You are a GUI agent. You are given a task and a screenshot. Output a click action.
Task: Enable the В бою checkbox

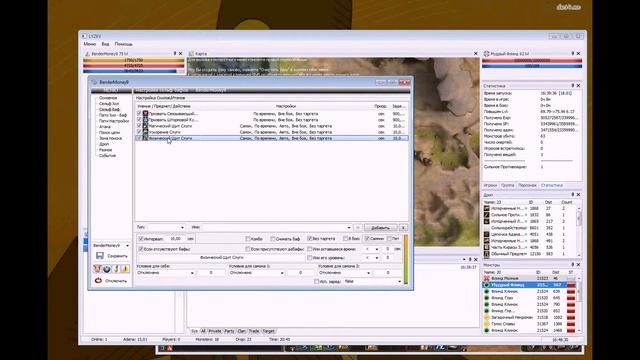pos(345,239)
